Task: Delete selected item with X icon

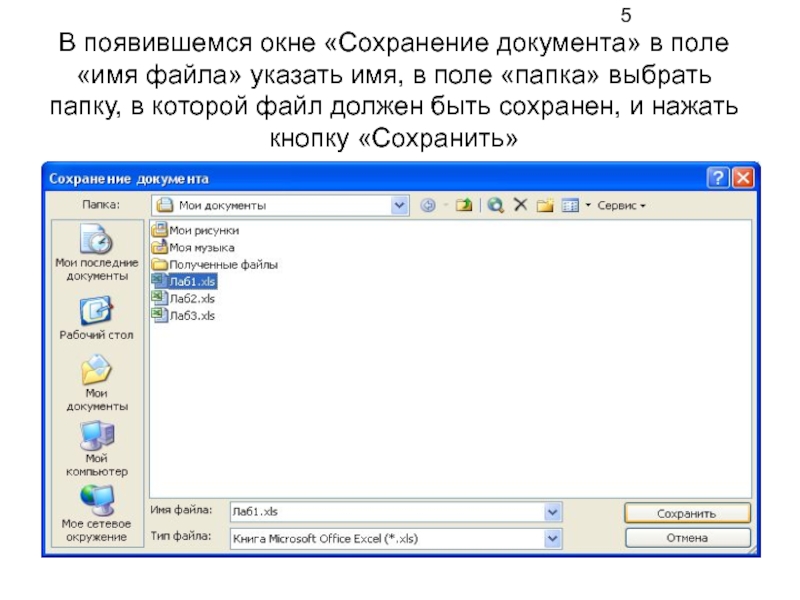Action: [520, 205]
